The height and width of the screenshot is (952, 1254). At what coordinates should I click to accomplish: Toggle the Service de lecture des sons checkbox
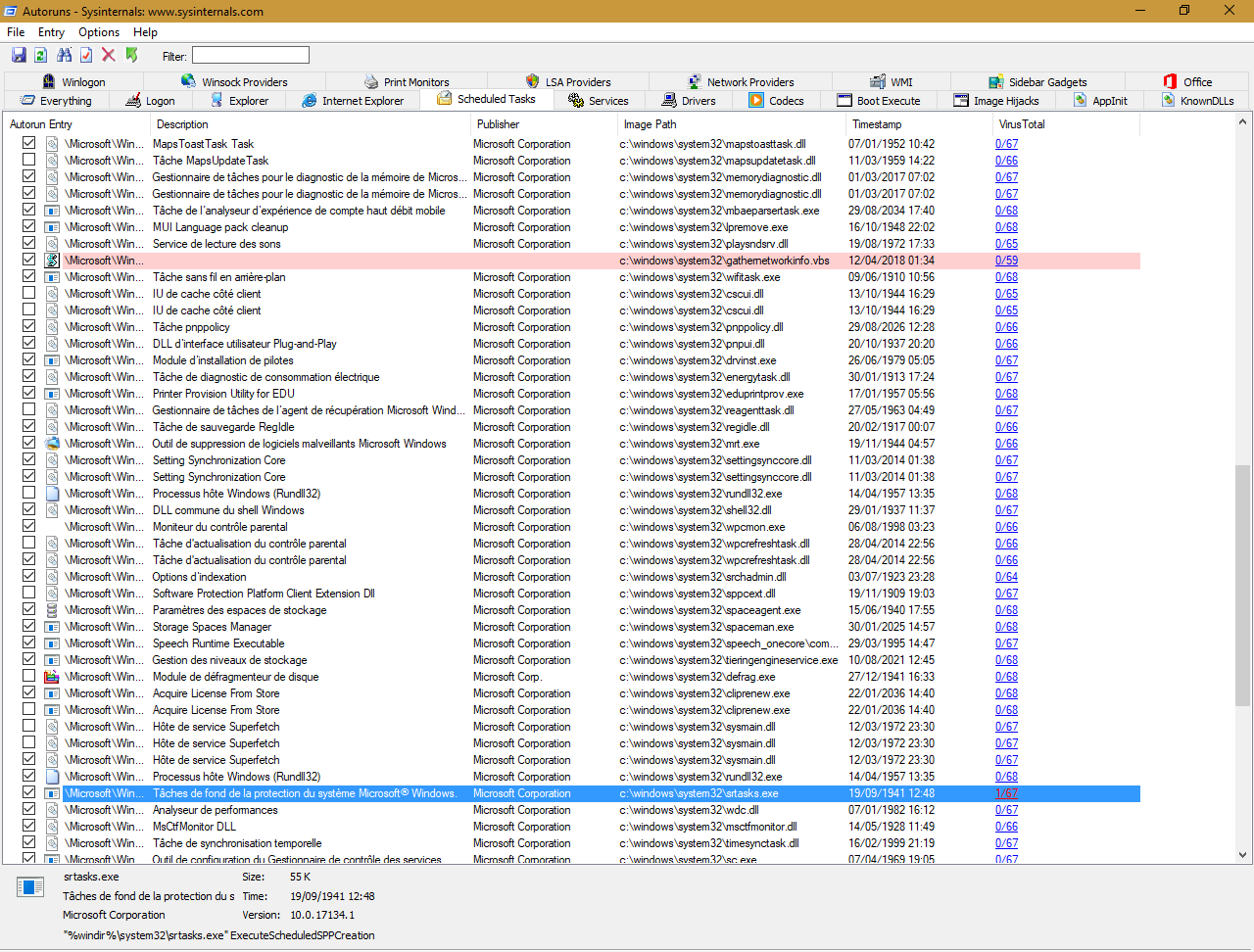[28, 243]
